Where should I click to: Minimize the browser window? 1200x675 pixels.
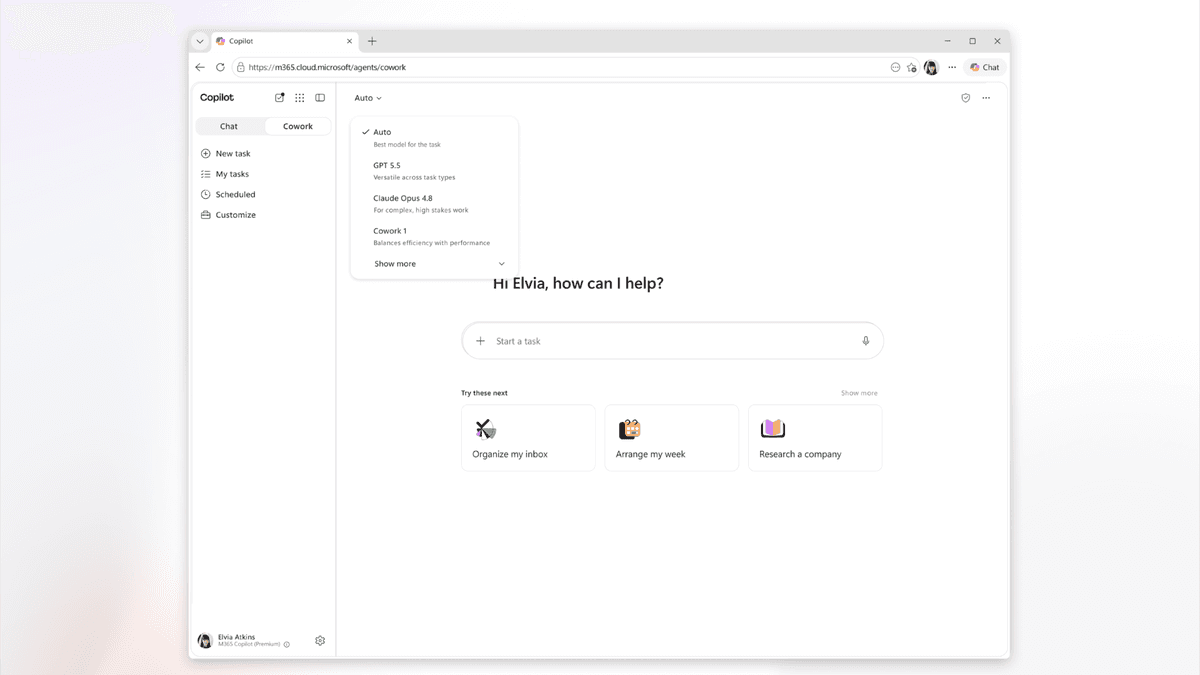tap(948, 41)
